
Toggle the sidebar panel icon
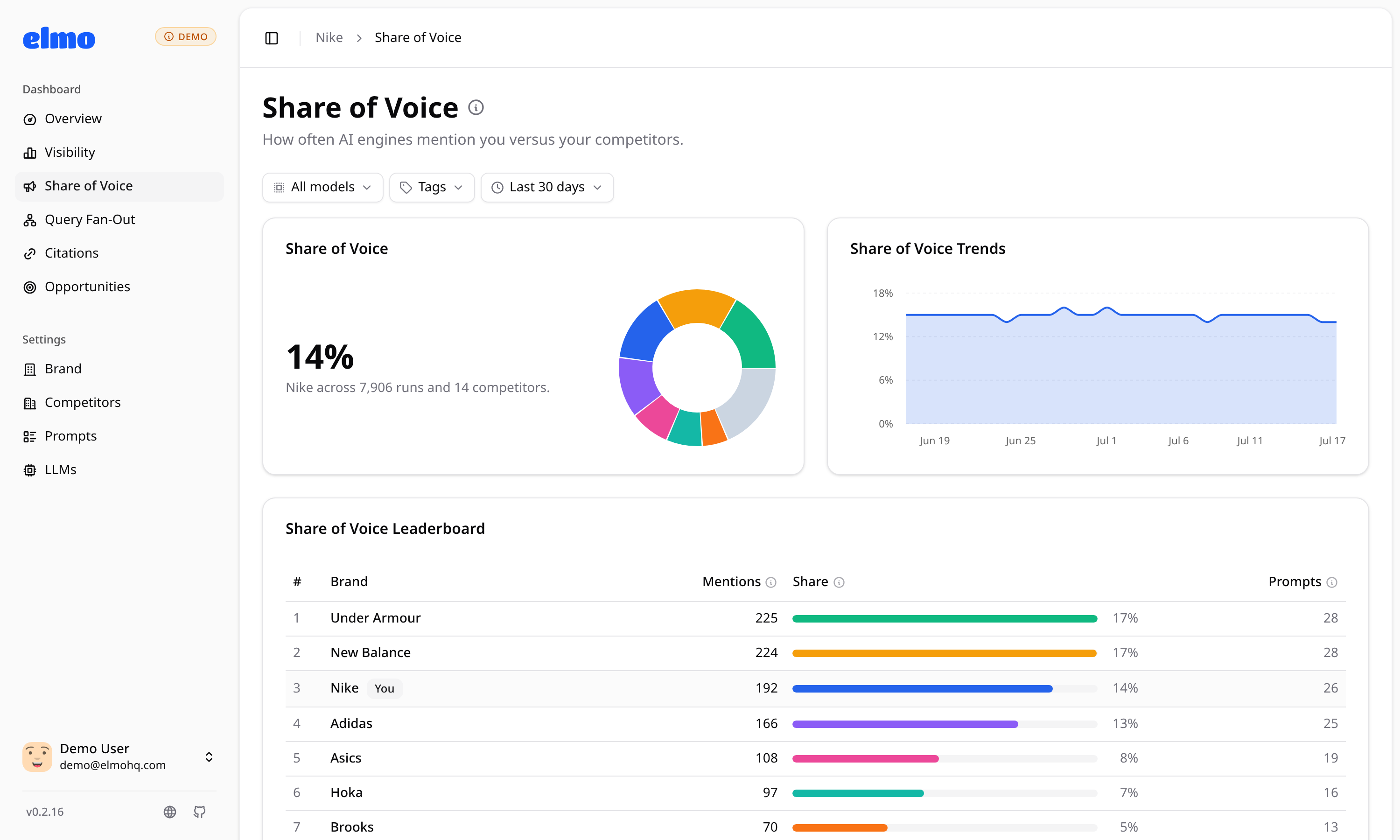272,38
